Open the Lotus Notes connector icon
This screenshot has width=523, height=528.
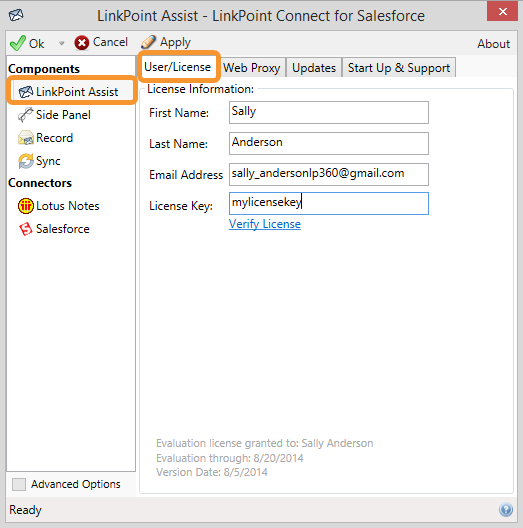(x=26, y=206)
